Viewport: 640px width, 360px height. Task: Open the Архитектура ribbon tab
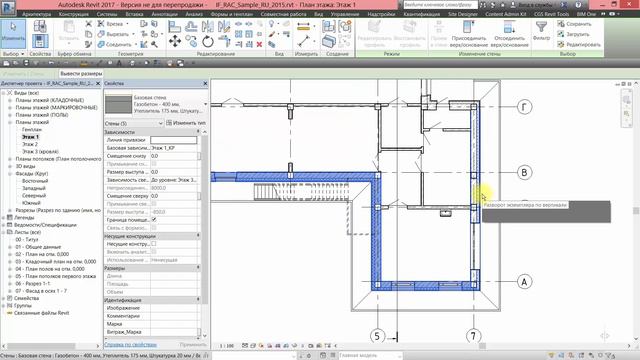coord(37,14)
